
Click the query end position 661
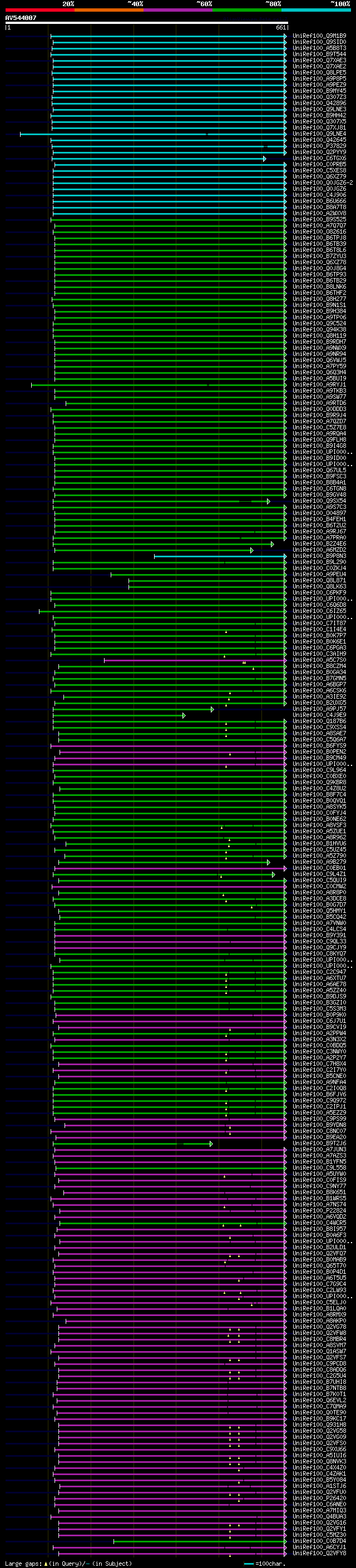click(x=280, y=27)
